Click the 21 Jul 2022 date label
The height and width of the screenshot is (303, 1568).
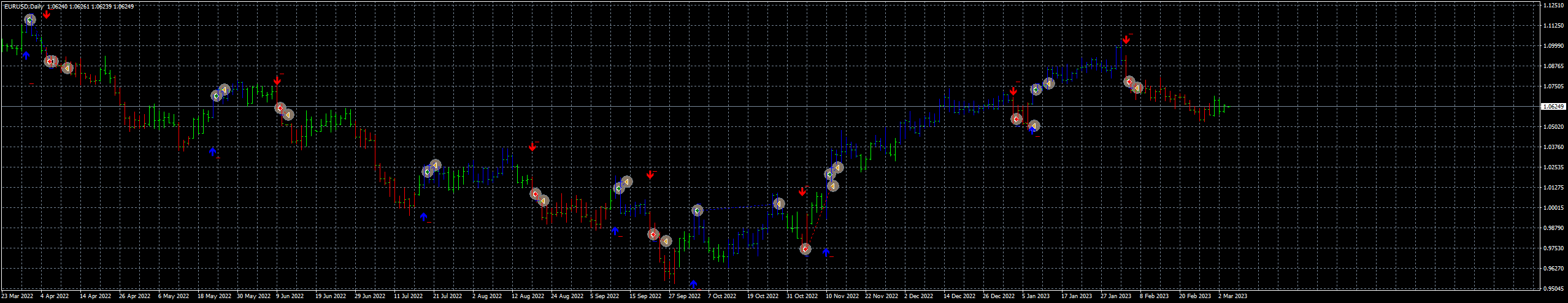point(447,296)
